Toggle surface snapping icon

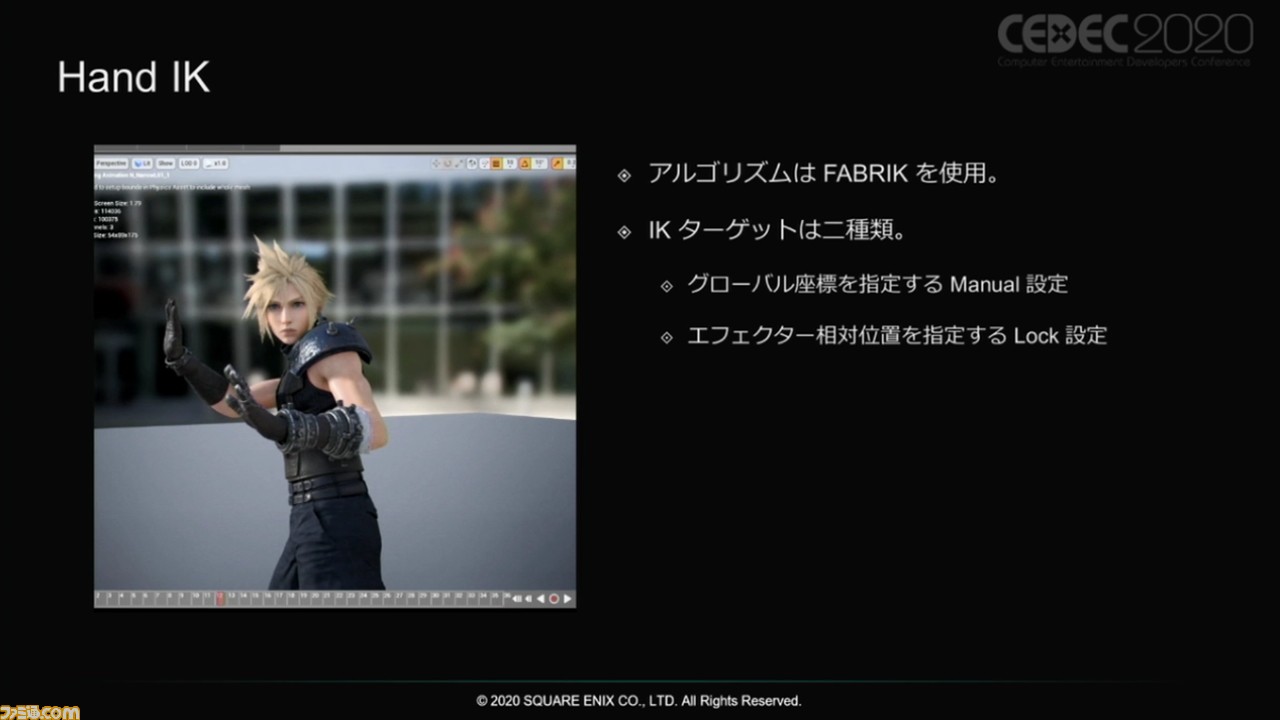[x=484, y=163]
